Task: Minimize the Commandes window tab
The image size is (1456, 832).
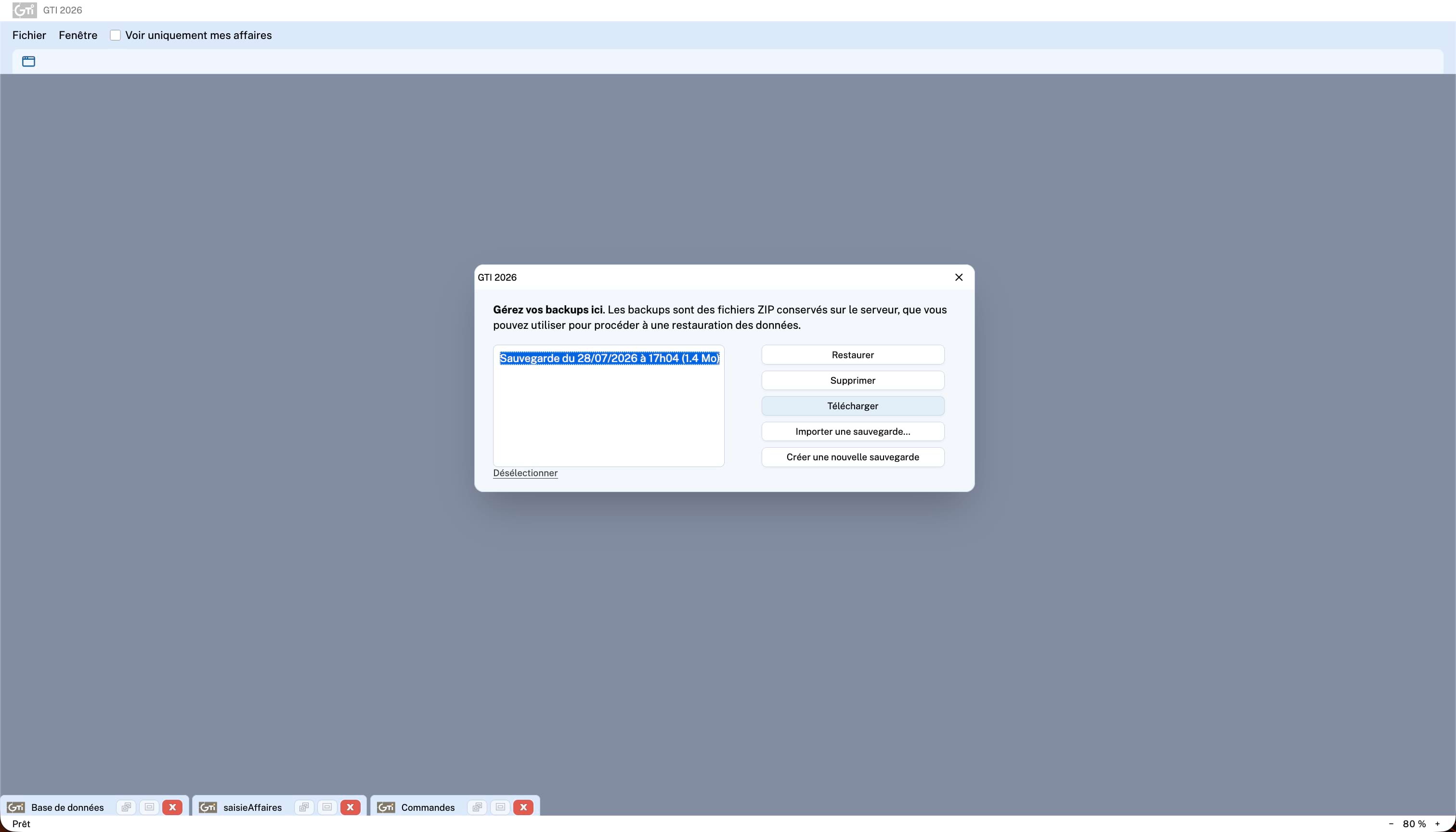Action: (501, 807)
